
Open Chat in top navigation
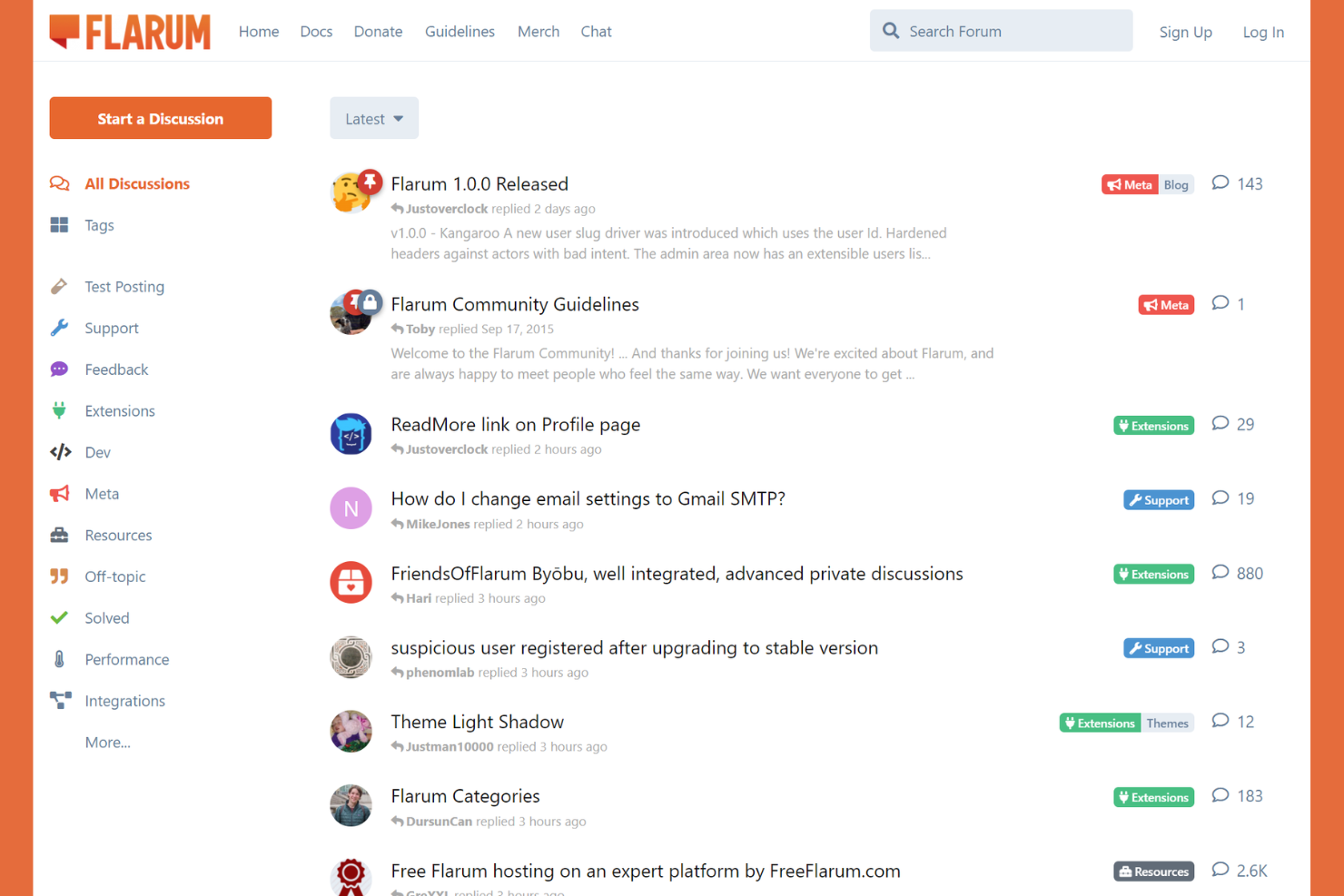[x=596, y=31]
